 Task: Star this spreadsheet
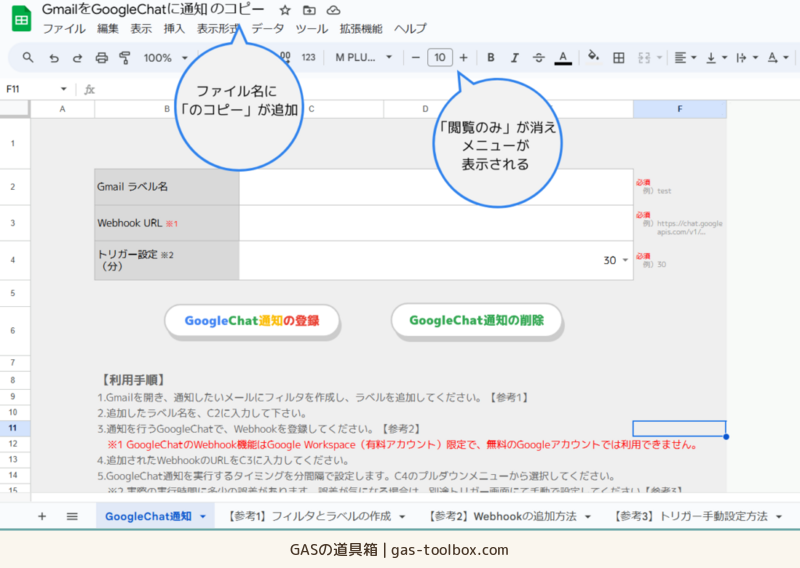point(285,10)
